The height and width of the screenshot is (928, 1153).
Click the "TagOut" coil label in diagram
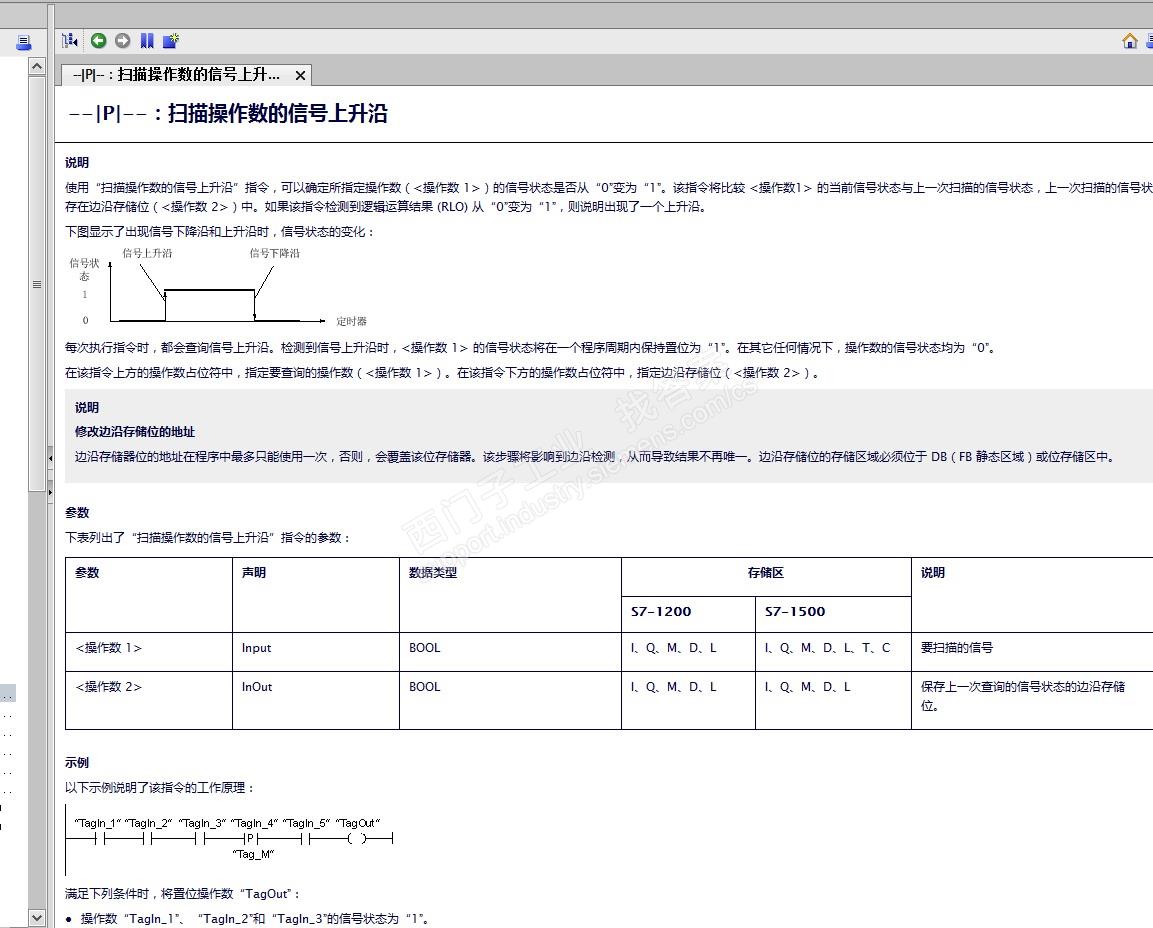tap(357, 823)
